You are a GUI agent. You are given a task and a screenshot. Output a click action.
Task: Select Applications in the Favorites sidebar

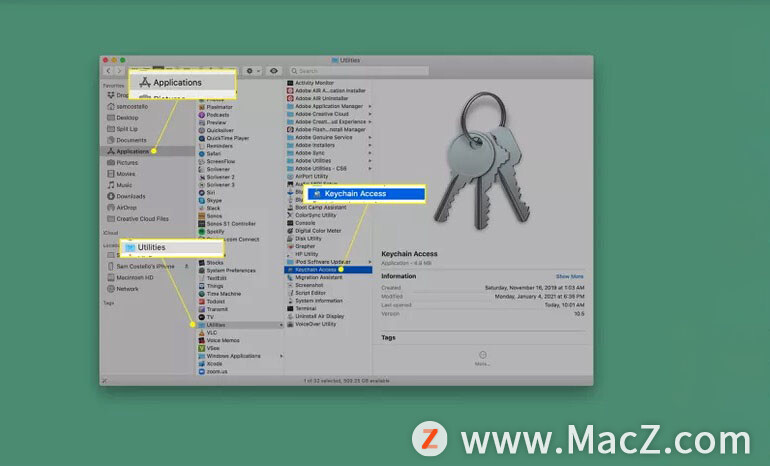pyautogui.click(x=148, y=151)
